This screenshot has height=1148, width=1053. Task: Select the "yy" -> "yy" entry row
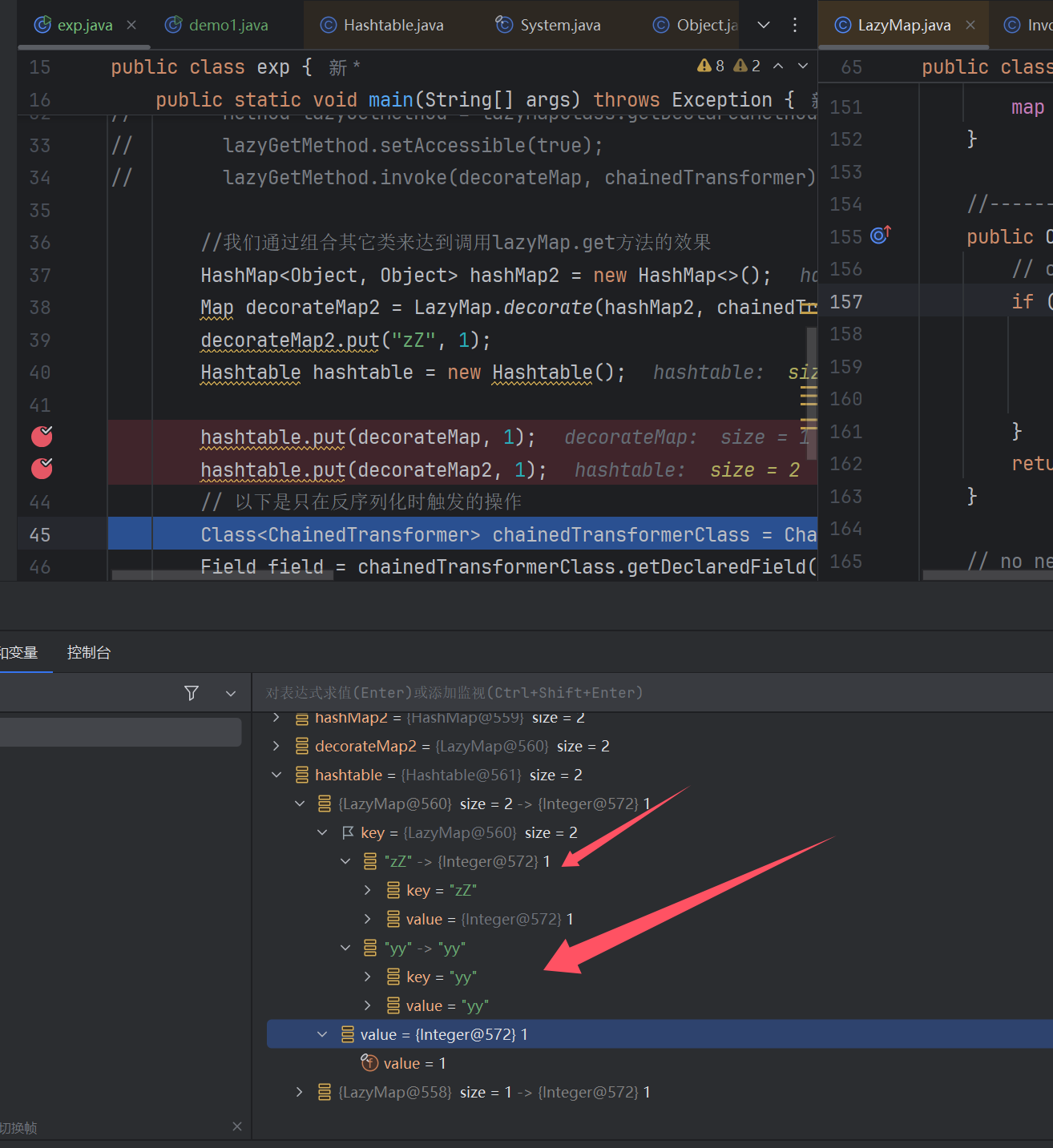click(660, 948)
